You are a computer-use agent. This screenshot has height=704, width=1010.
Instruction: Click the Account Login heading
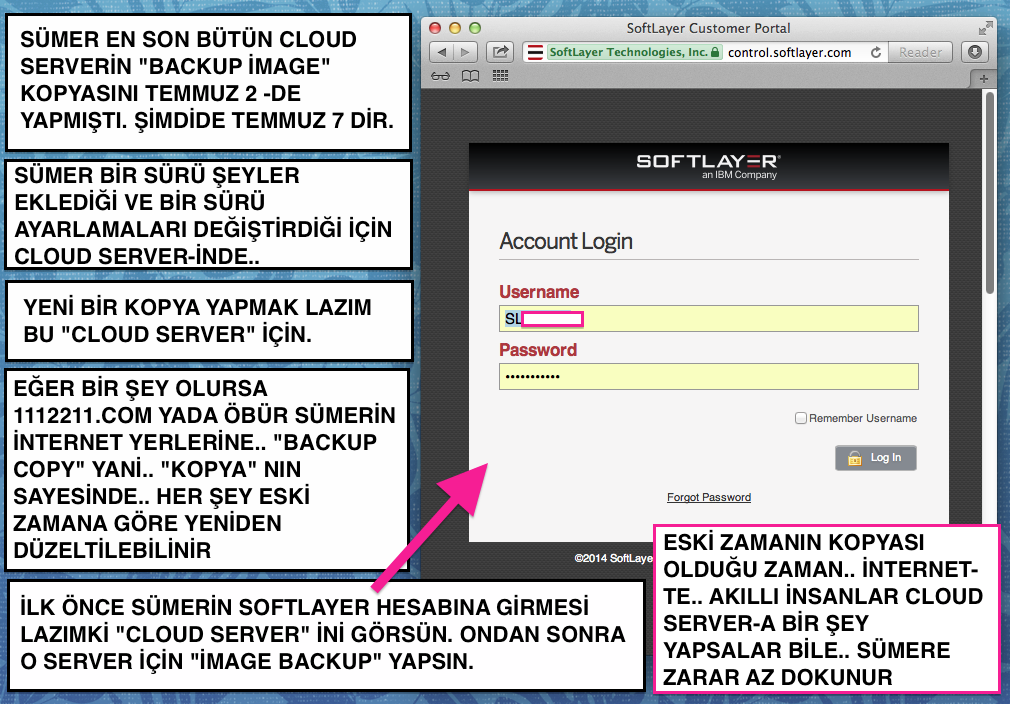(x=566, y=242)
